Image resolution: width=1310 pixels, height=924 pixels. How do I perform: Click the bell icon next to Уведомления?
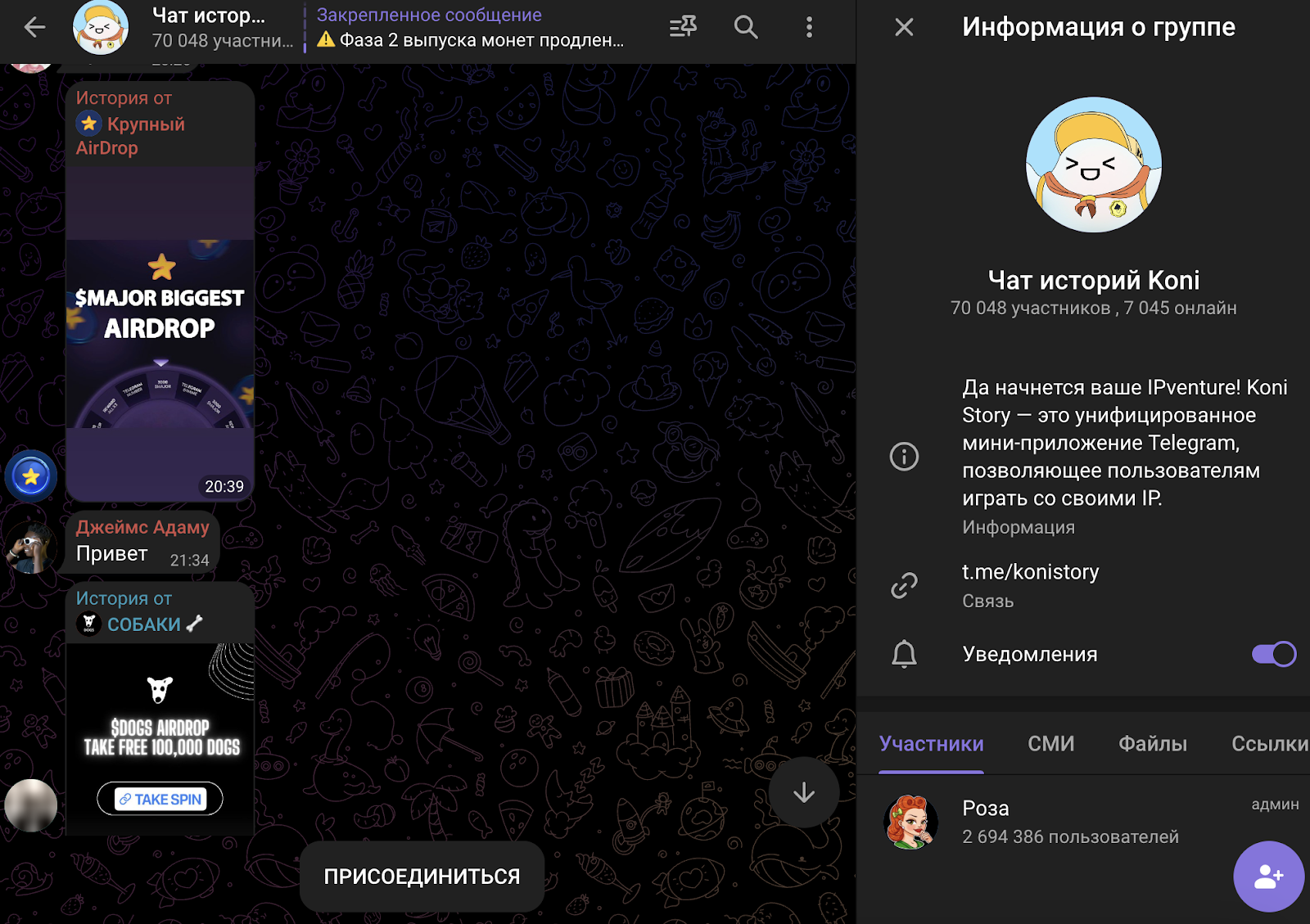pyautogui.click(x=904, y=654)
